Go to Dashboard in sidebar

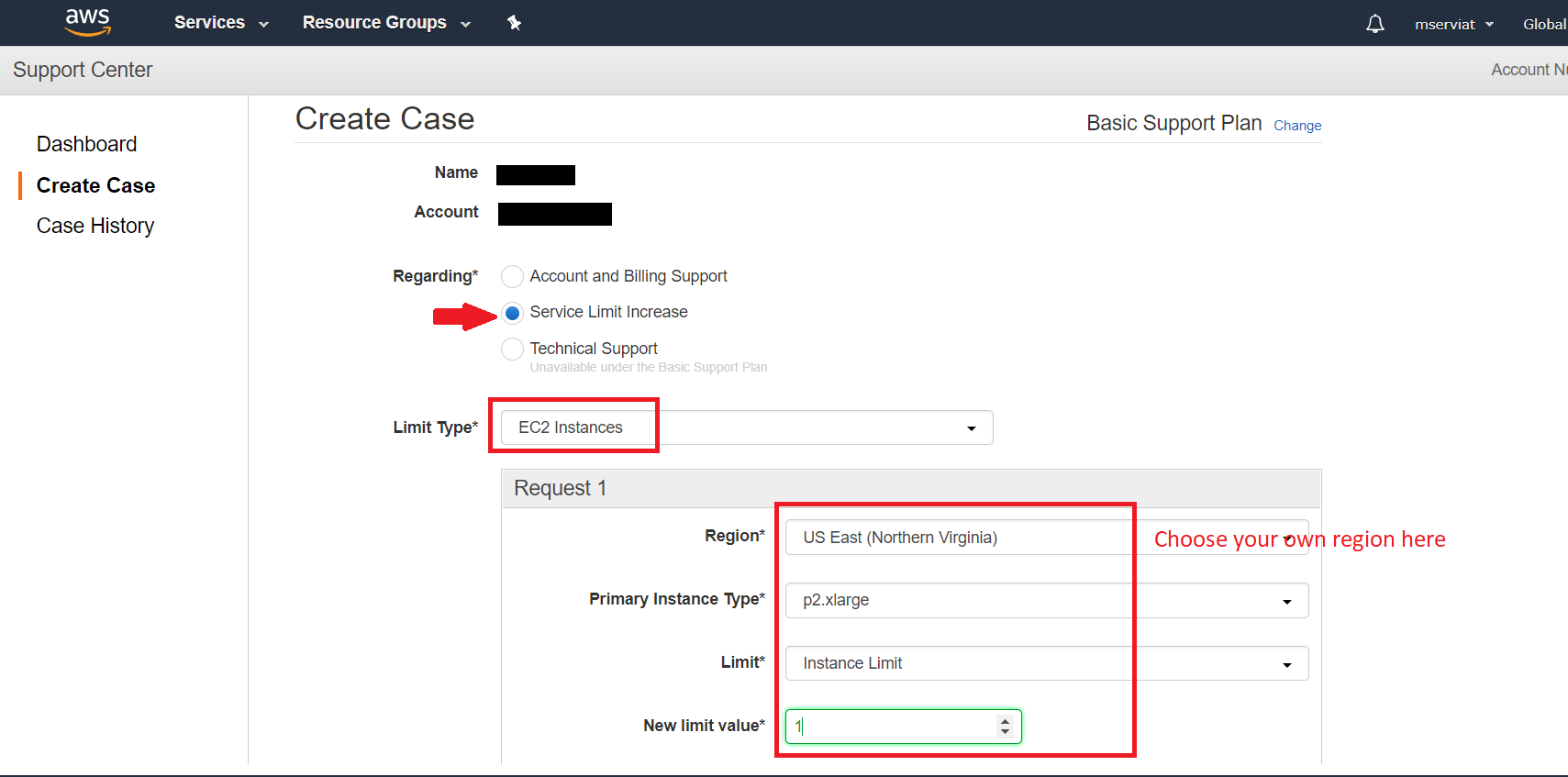[86, 144]
